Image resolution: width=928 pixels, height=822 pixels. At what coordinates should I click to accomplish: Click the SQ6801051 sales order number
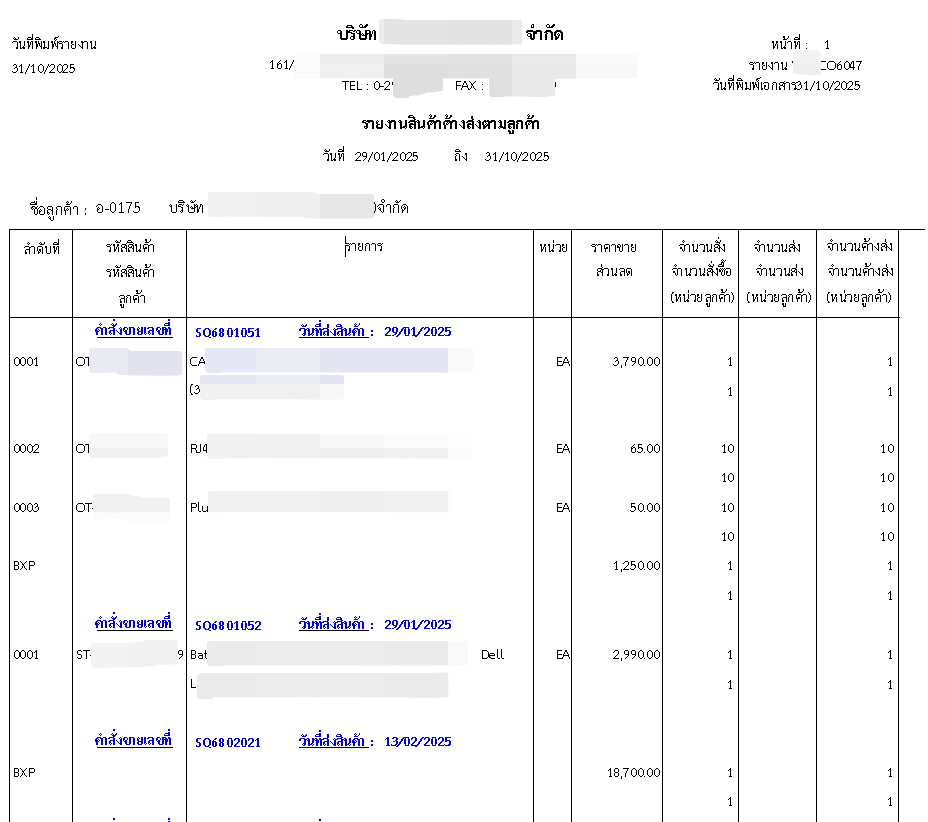(x=228, y=333)
